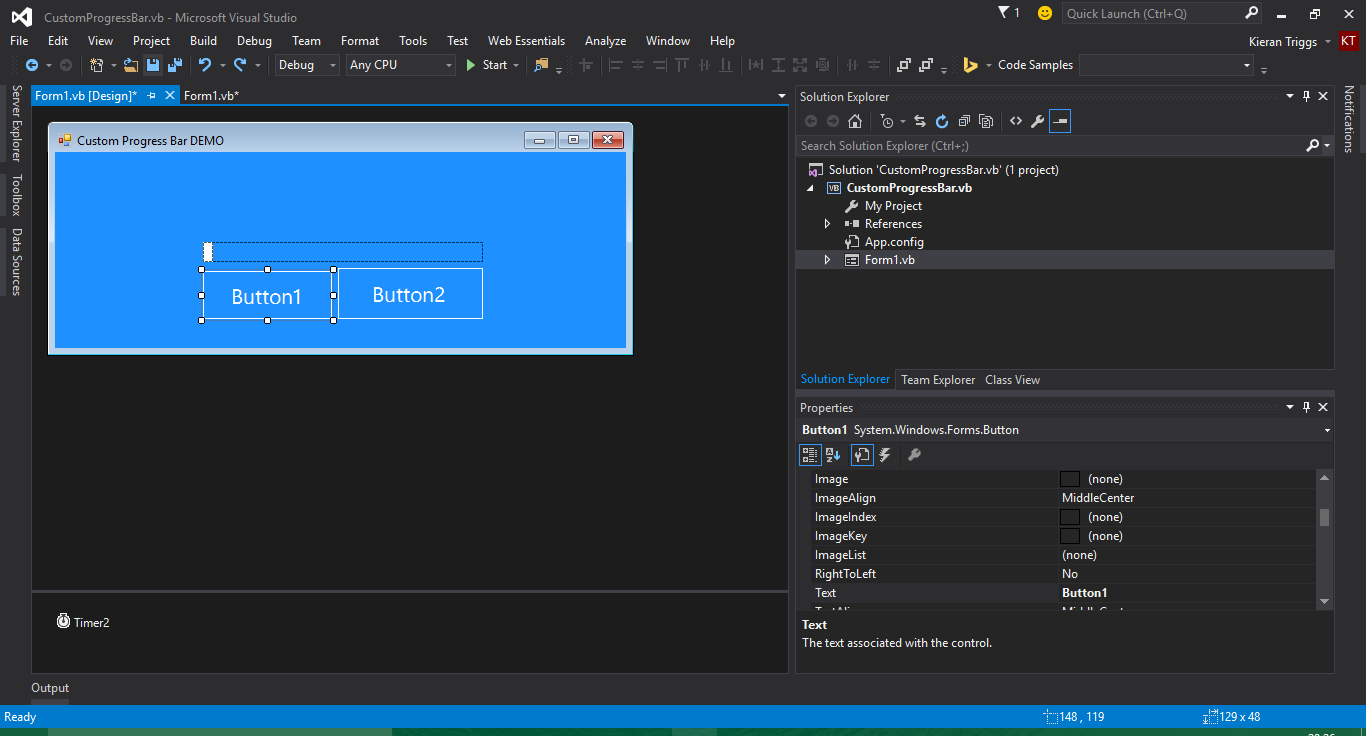The image size is (1366, 736).
Task: Collapse the CustomProgressBar.vb project node
Action: tap(810, 188)
